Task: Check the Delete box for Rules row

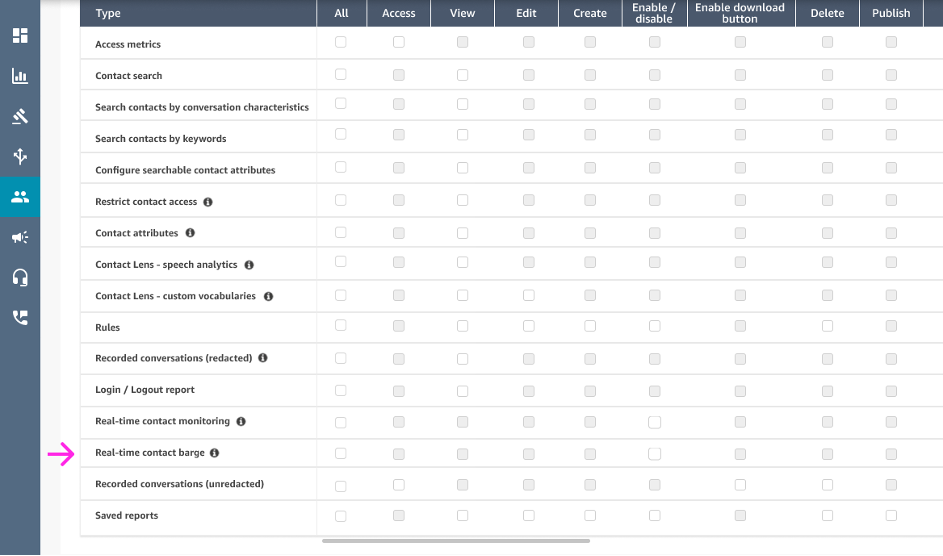Action: pos(828,326)
